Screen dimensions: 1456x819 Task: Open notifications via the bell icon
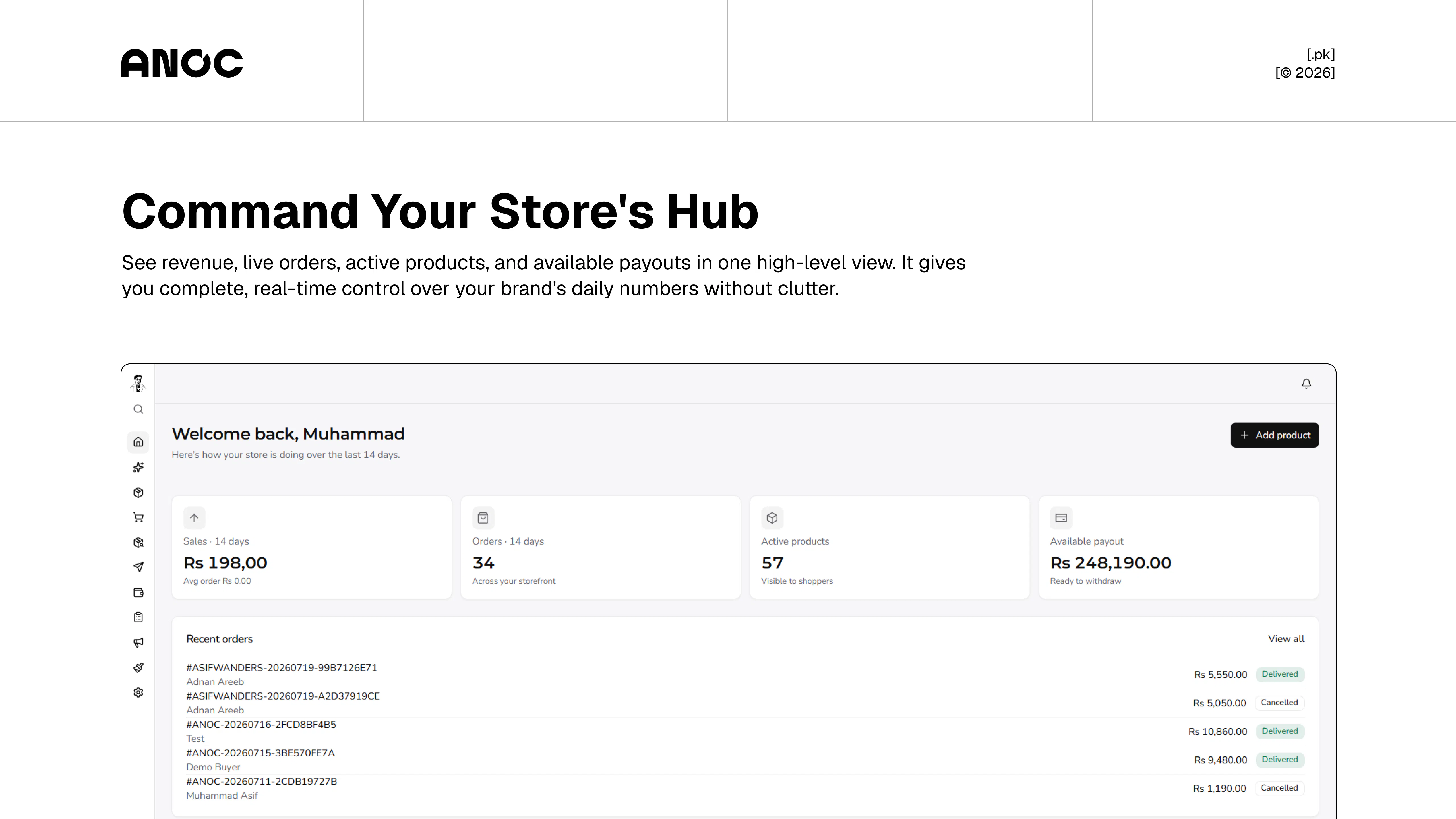coord(1306,384)
